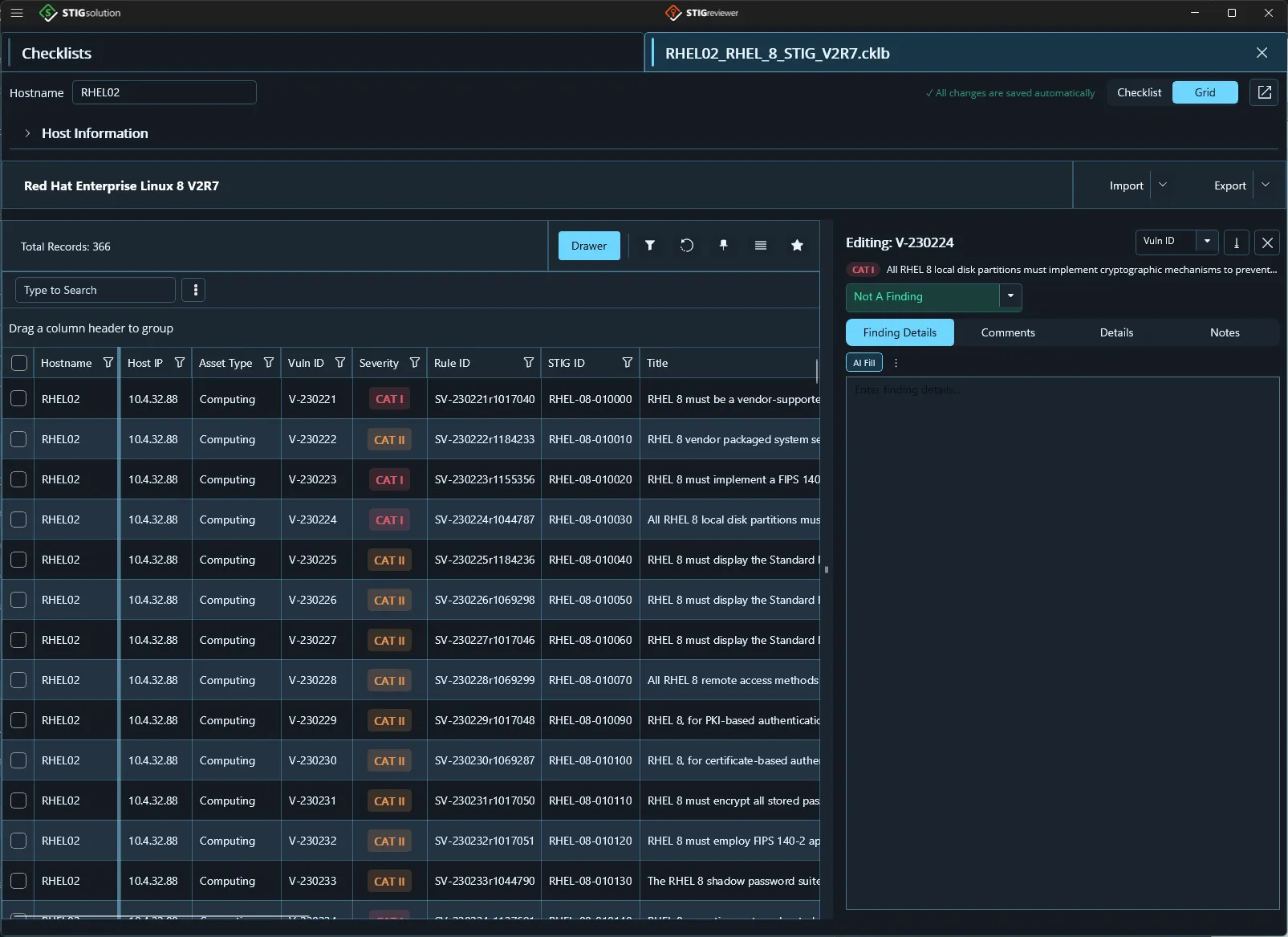Check the box for row V-230225
Viewport: 1288px width, 937px height.
(18, 559)
